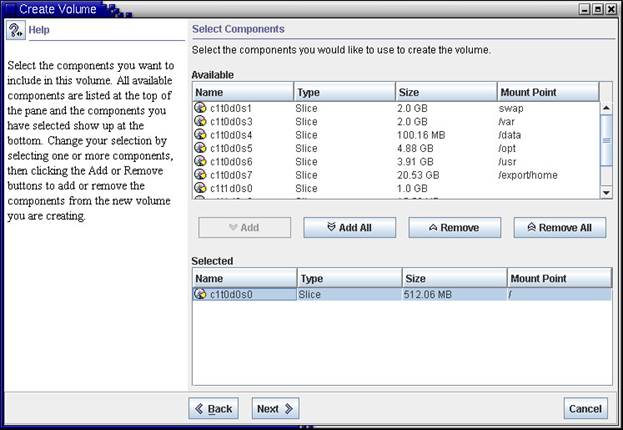Click the Help icon in left pane
Viewport: 623px width, 430px height.
16,30
